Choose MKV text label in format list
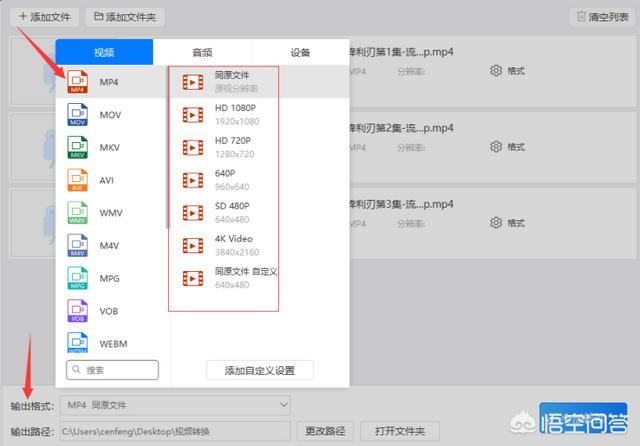The image size is (640, 446). coord(109,148)
